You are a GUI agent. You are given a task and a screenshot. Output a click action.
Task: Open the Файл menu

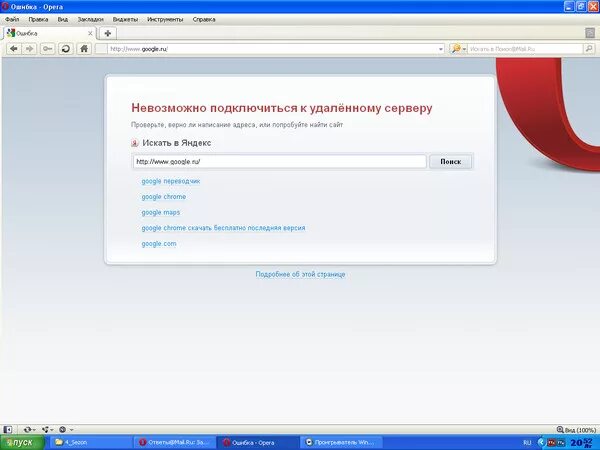tap(12, 19)
